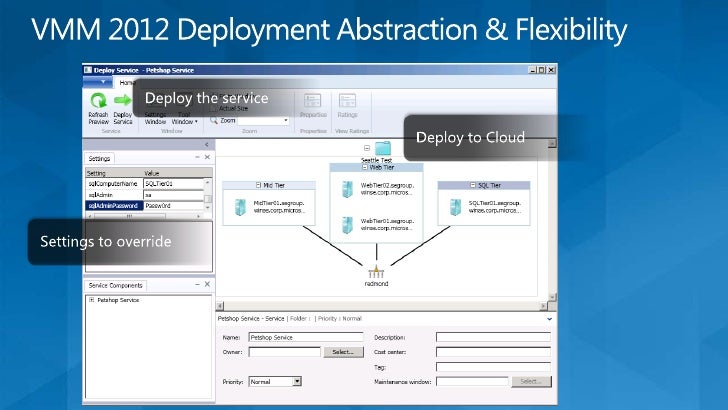Collapse the left pane with arrow
Image resolution: width=728 pixels, height=410 pixels.
pos(207,144)
